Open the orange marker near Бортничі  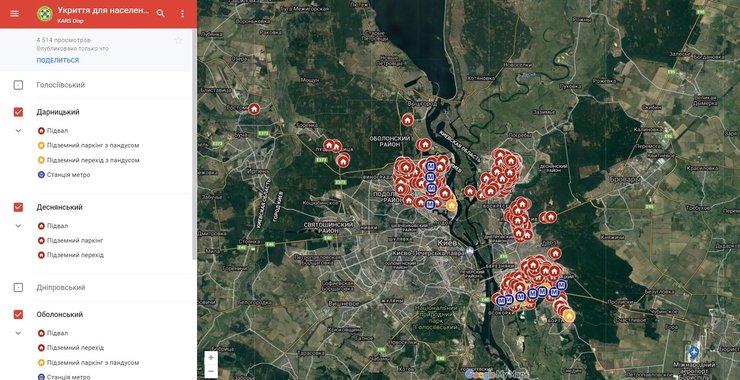click(x=569, y=316)
